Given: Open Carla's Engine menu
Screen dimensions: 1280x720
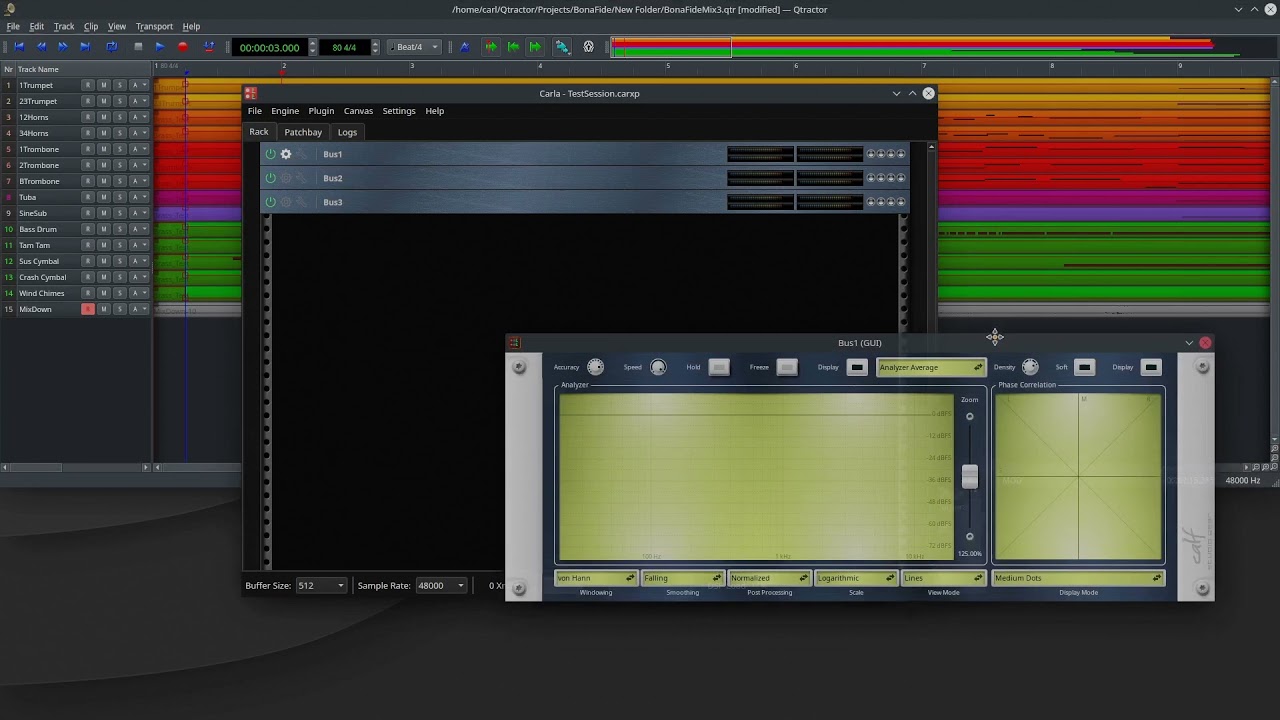Looking at the screenshot, I should point(285,111).
